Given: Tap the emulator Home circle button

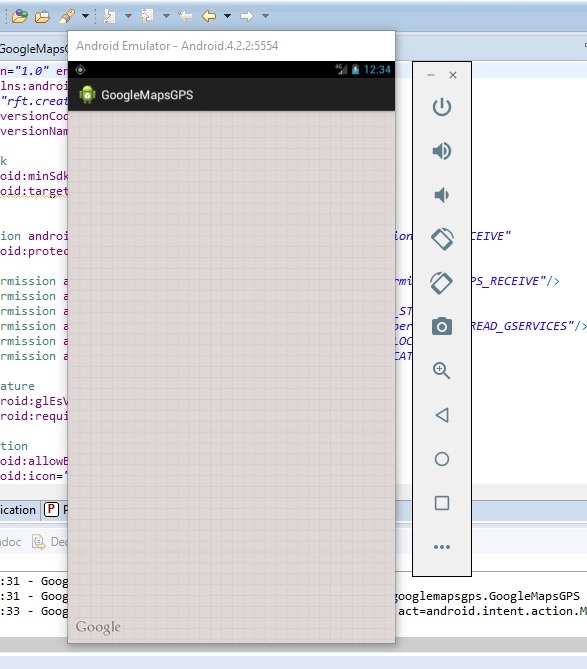Looking at the screenshot, I should 442,459.
